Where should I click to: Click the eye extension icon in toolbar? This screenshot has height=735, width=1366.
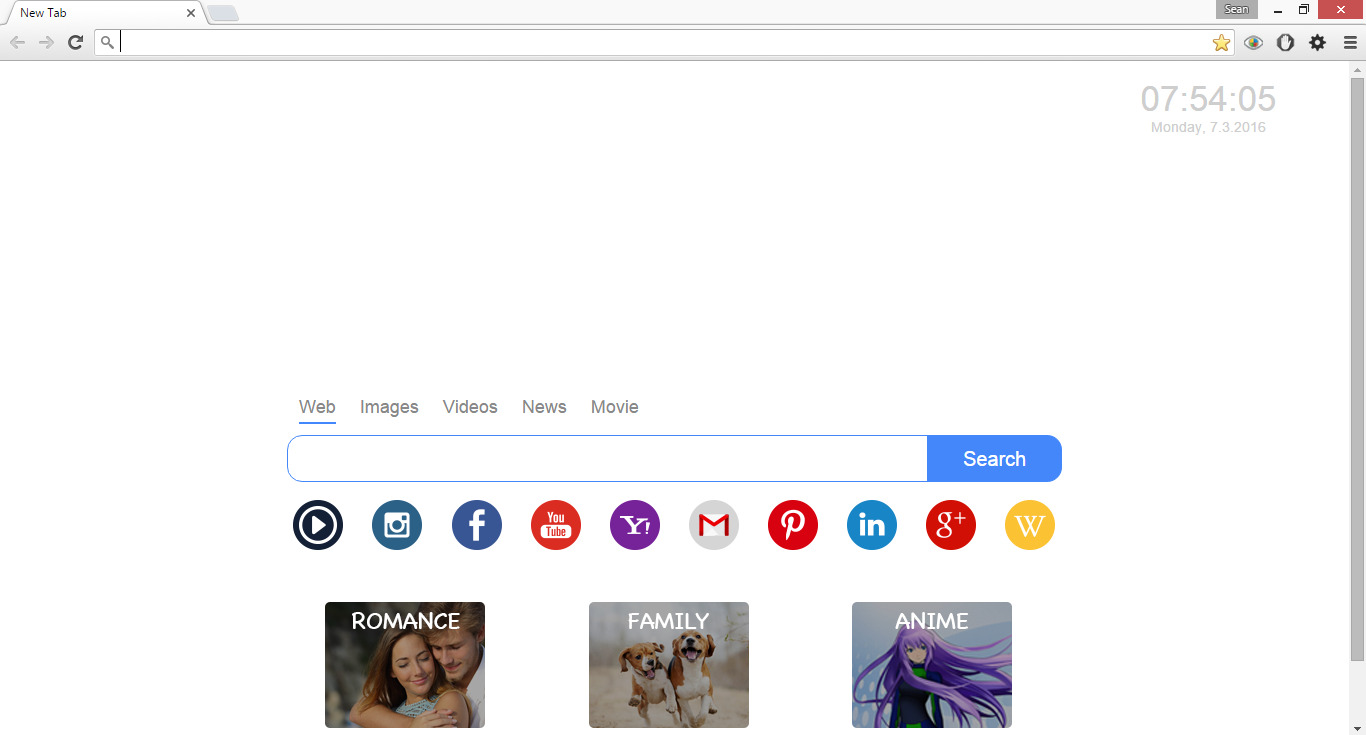[1253, 42]
